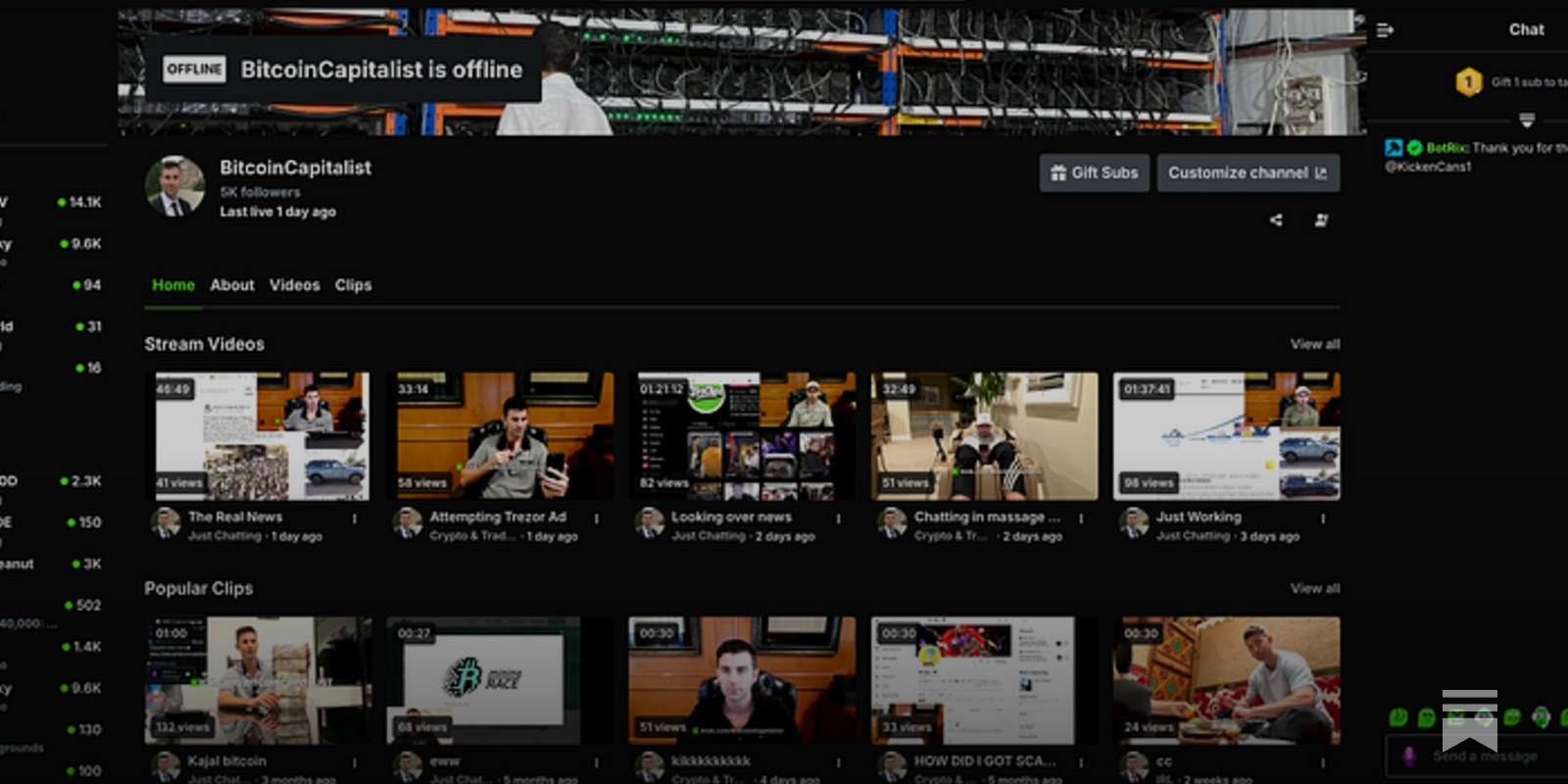This screenshot has width=1568, height=784.
Task: Play the HOW DID I GOT SCA clip thumbnail
Action: (x=985, y=680)
